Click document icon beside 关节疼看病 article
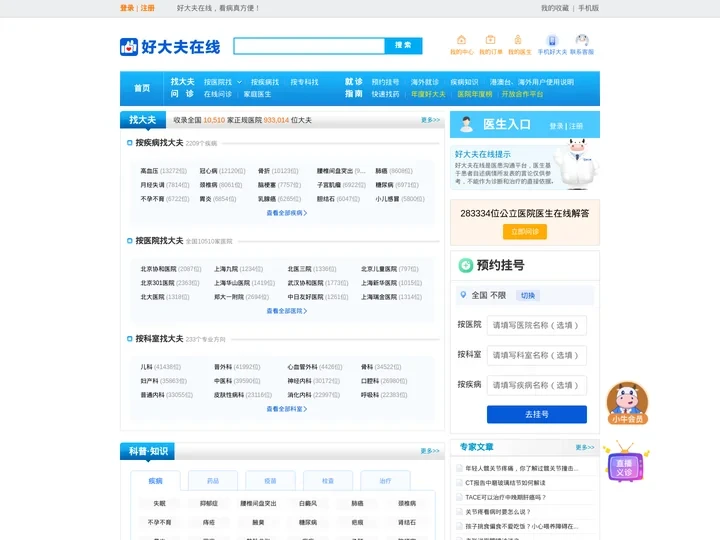The height and width of the screenshot is (540, 720). 459,512
